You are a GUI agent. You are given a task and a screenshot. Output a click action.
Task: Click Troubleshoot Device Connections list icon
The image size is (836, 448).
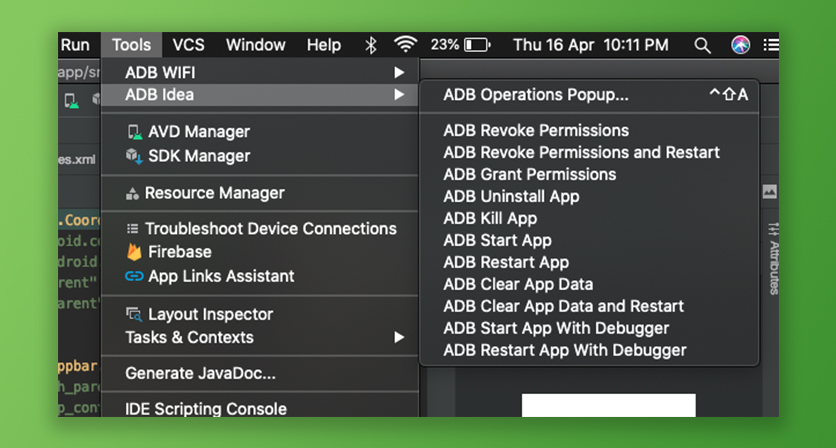tap(132, 229)
